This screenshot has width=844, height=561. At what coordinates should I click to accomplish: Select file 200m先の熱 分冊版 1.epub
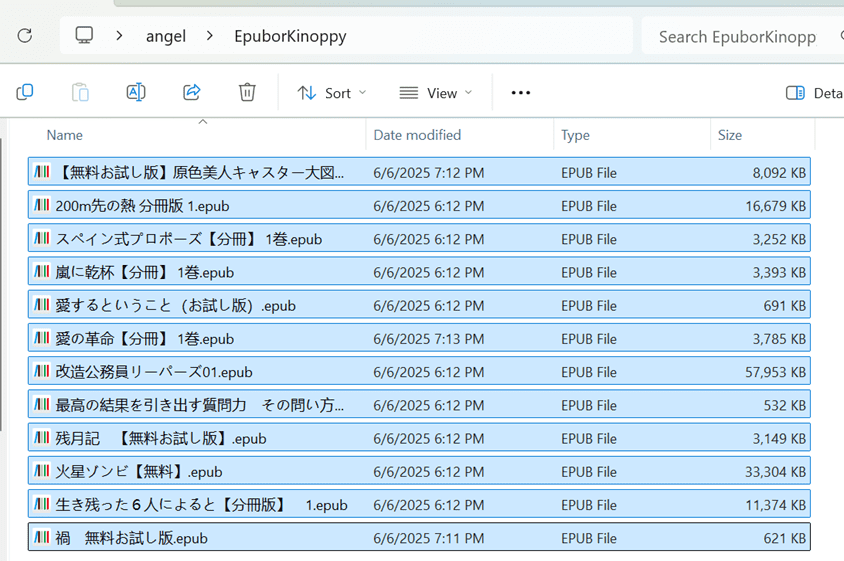click(419, 206)
